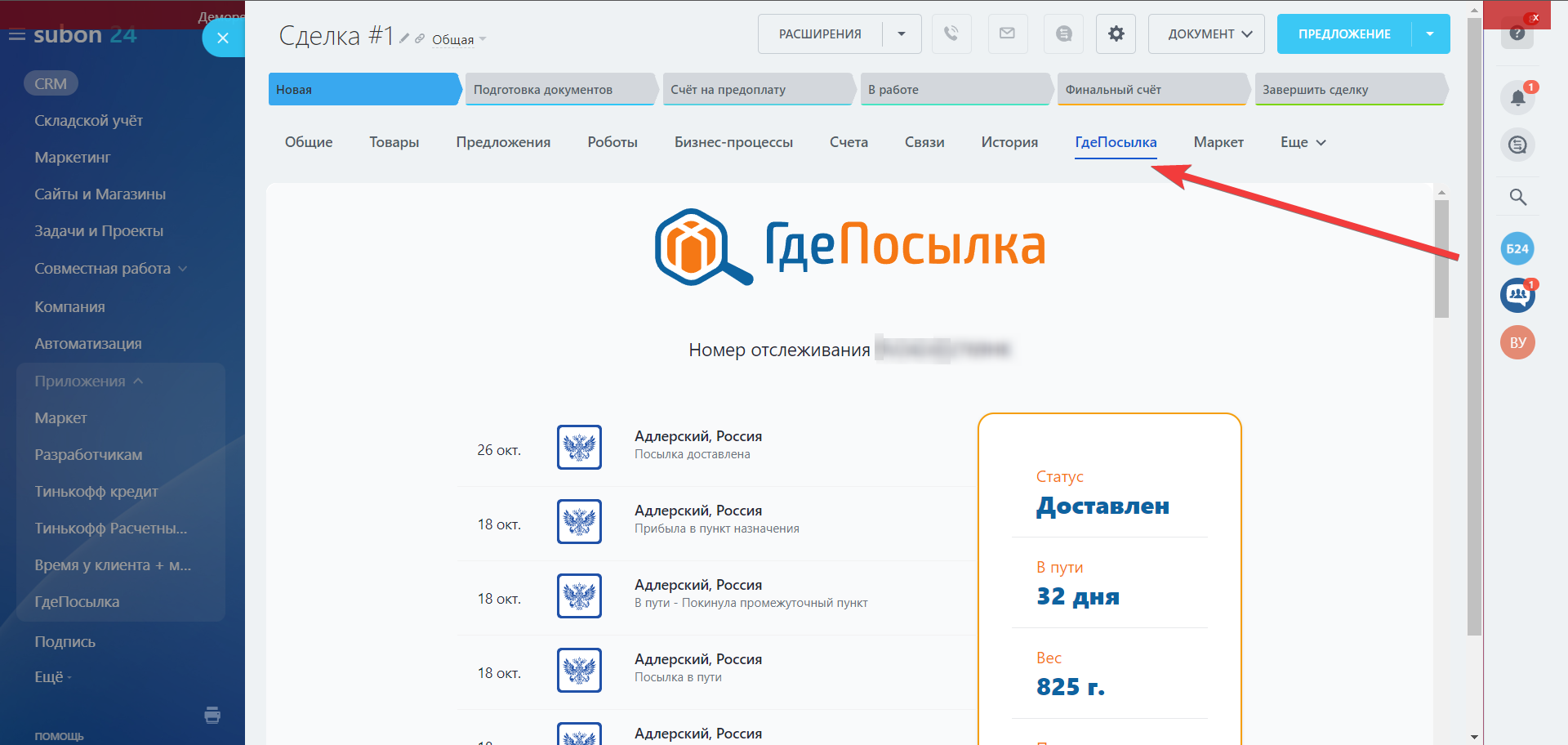
Task: Open deal settings gear icon
Action: (1116, 34)
